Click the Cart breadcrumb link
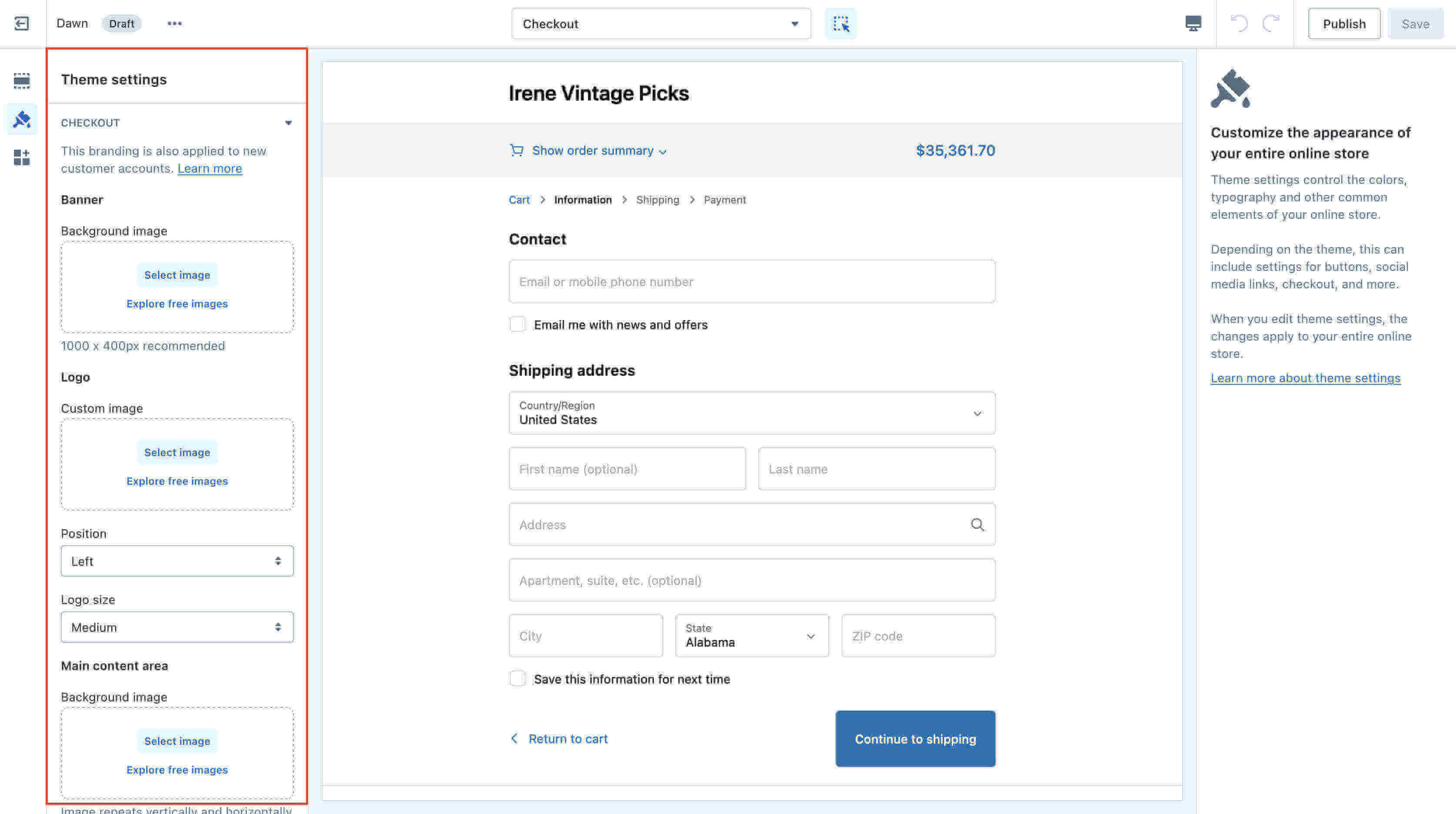Viewport: 1456px width, 814px height. [519, 200]
